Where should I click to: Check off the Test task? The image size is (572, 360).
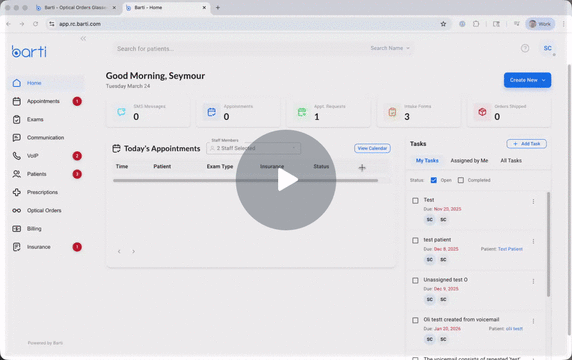[415, 201]
